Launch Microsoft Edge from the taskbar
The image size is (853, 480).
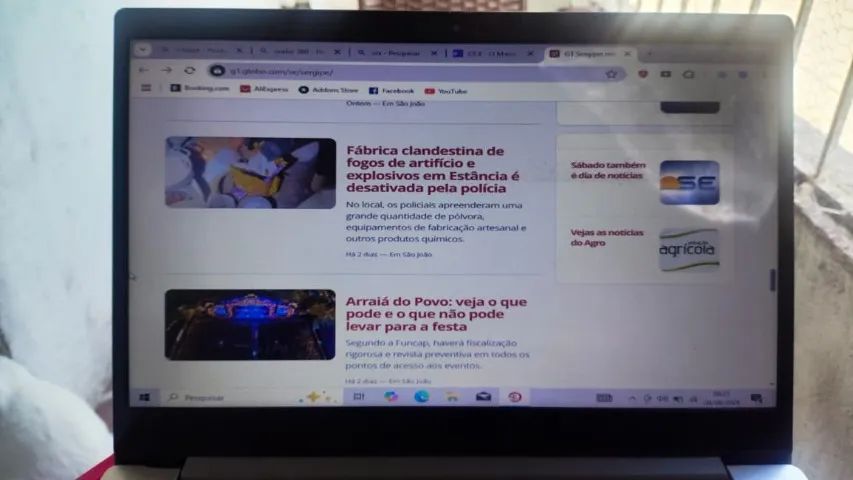421,397
